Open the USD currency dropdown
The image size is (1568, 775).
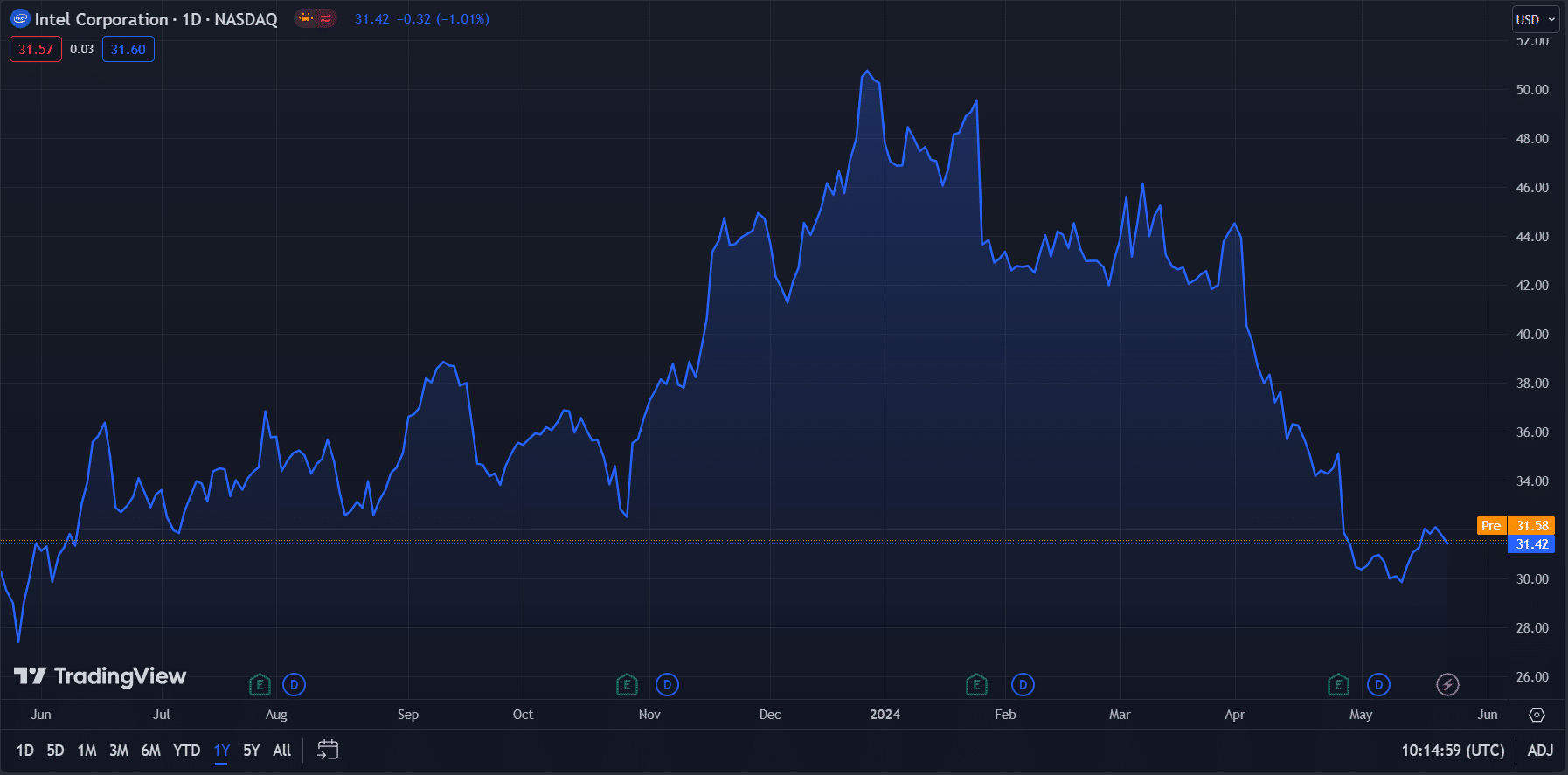[x=1535, y=19]
